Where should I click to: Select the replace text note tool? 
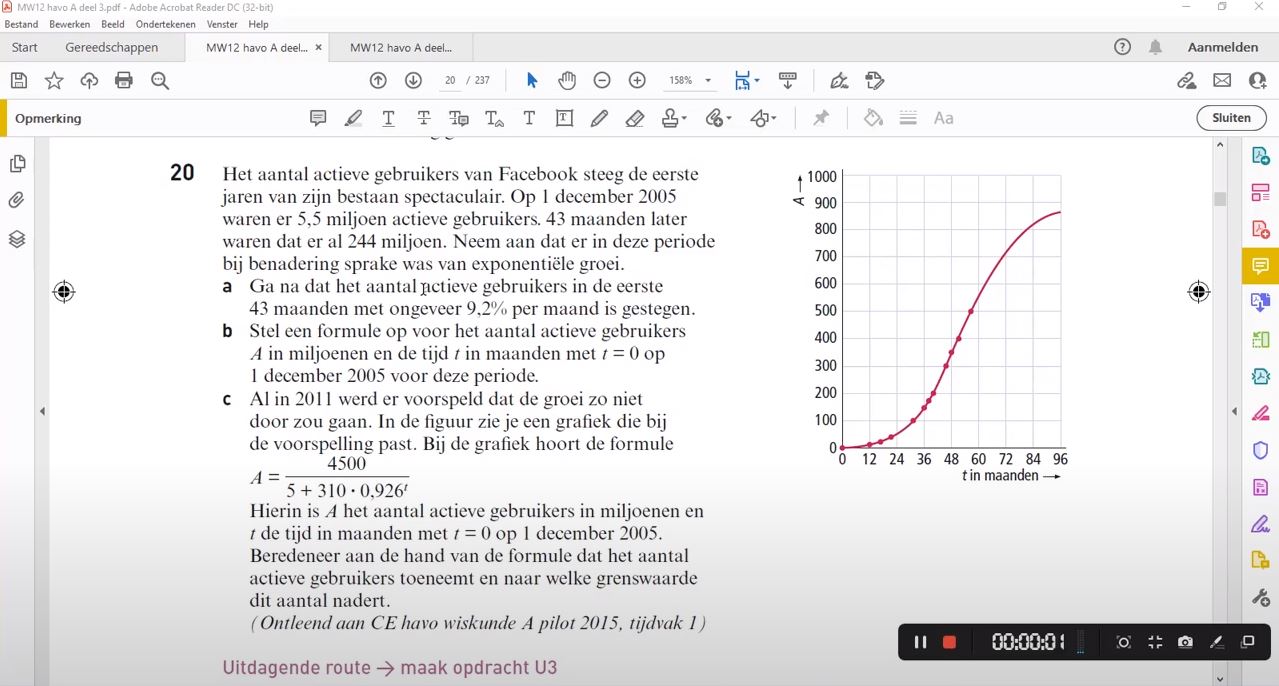(x=459, y=118)
